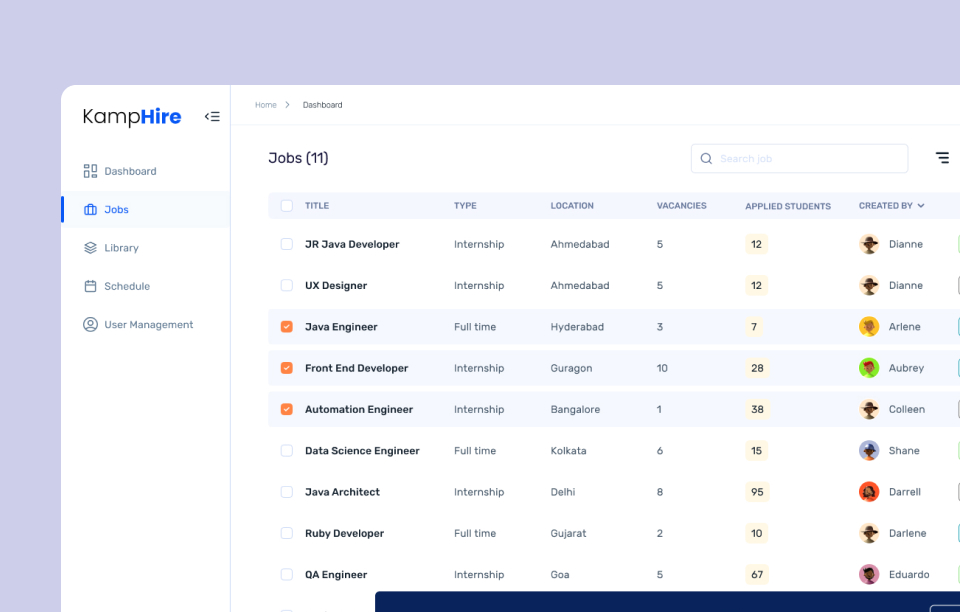Click the 28 applied students badge
The image size is (960, 612).
pos(757,368)
